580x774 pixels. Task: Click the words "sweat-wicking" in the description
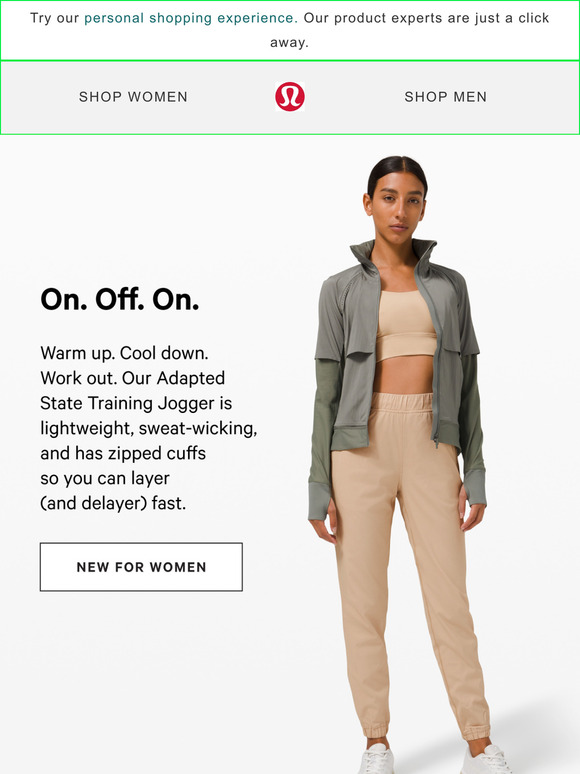click(x=198, y=428)
